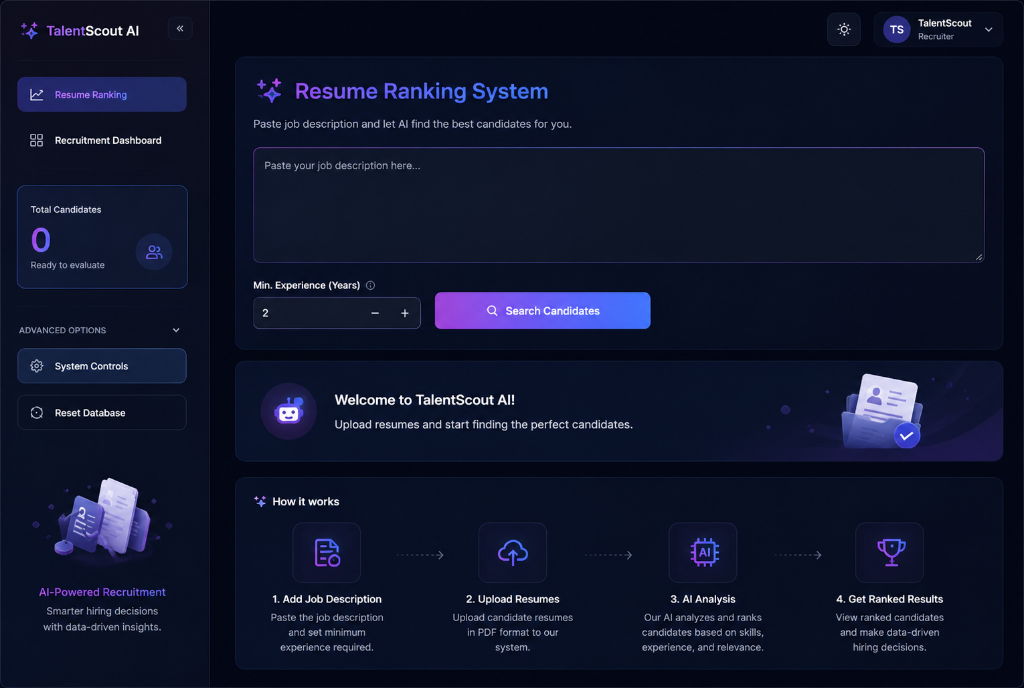Collapse the Advanced Options section
The height and width of the screenshot is (688, 1024).
click(176, 330)
